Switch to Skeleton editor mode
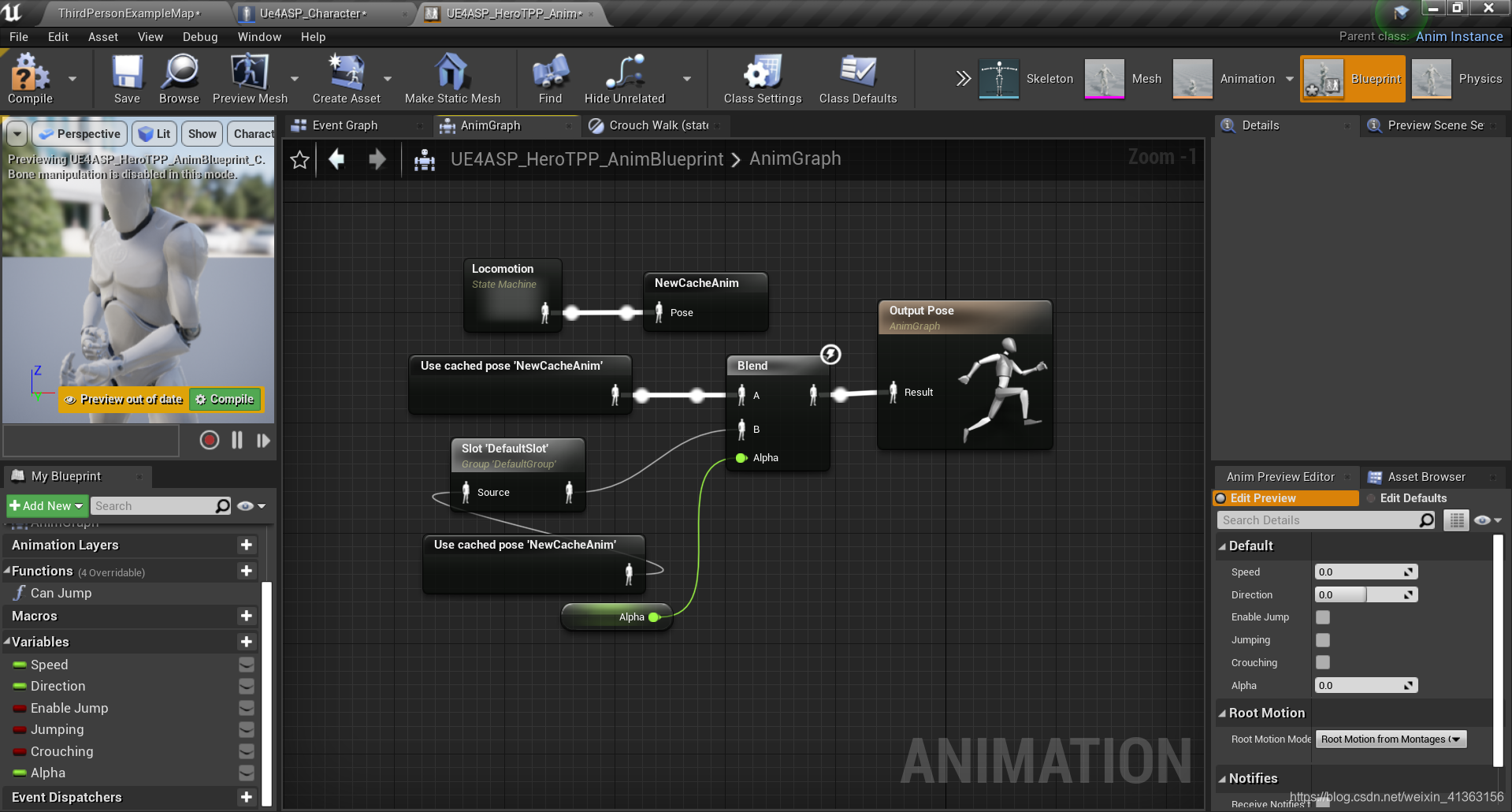1512x812 pixels. [1027, 79]
